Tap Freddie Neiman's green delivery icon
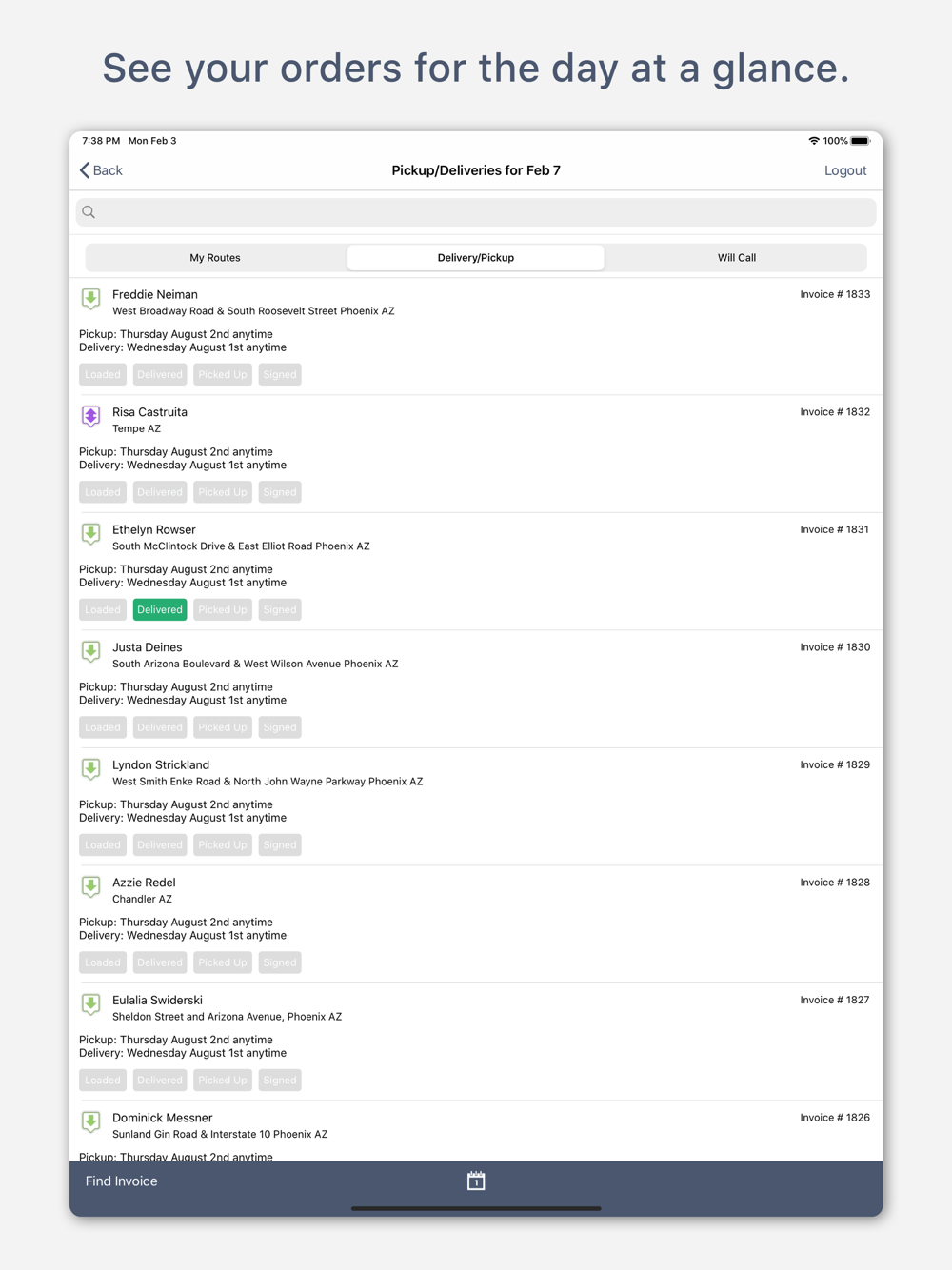The width and height of the screenshot is (952, 1270). [91, 299]
